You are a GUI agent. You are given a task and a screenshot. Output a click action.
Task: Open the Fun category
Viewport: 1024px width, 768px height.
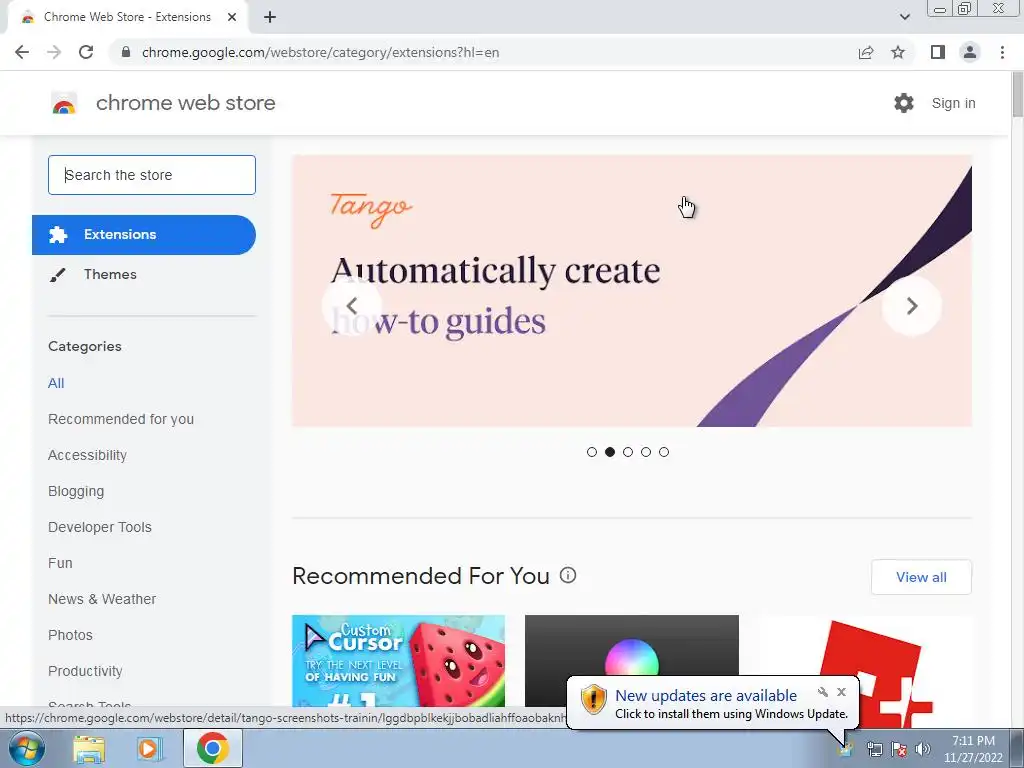(x=60, y=563)
